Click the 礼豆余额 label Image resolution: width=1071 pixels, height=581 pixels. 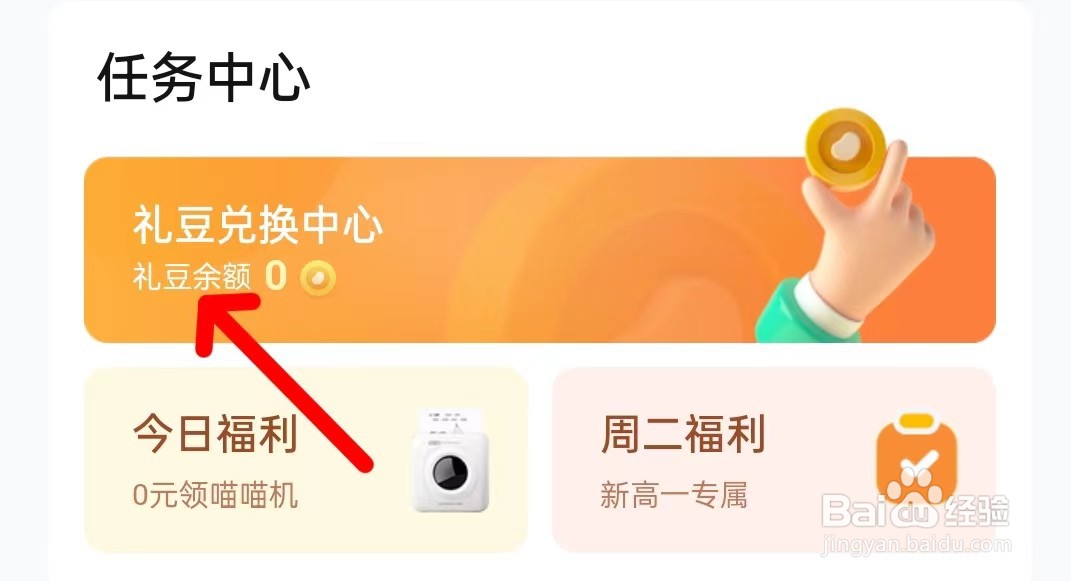tap(192, 277)
